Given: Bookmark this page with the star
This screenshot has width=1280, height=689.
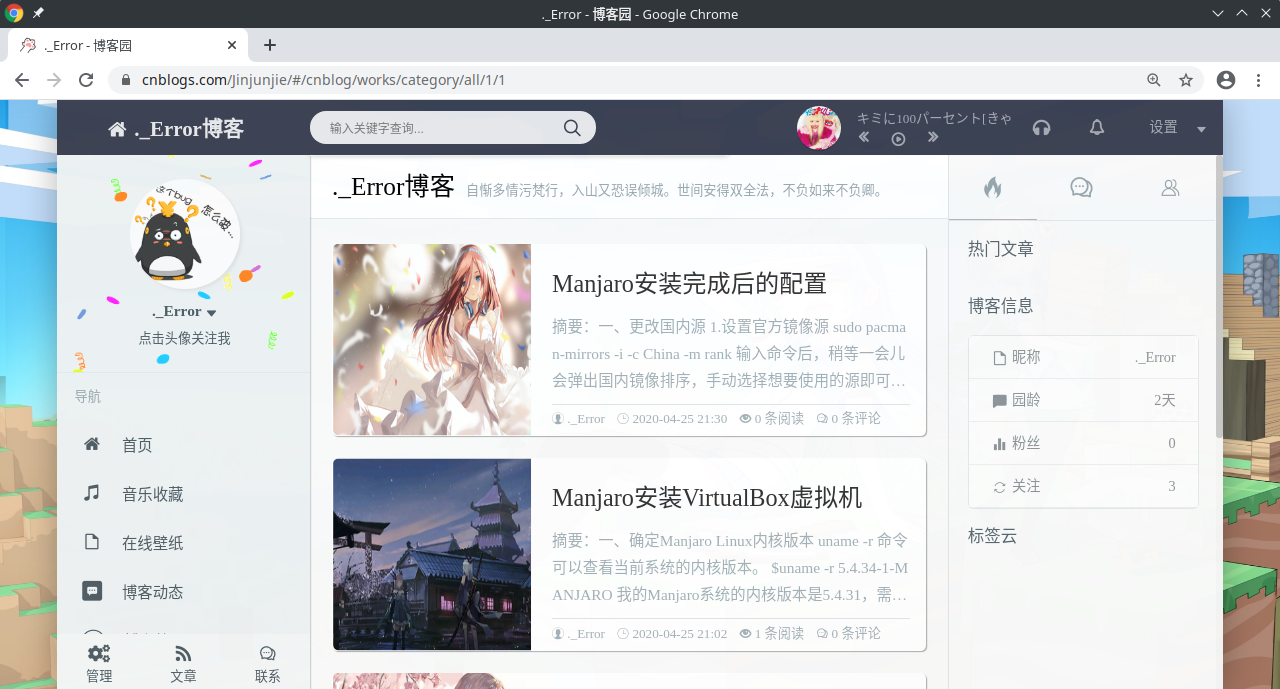Looking at the screenshot, I should point(1186,80).
